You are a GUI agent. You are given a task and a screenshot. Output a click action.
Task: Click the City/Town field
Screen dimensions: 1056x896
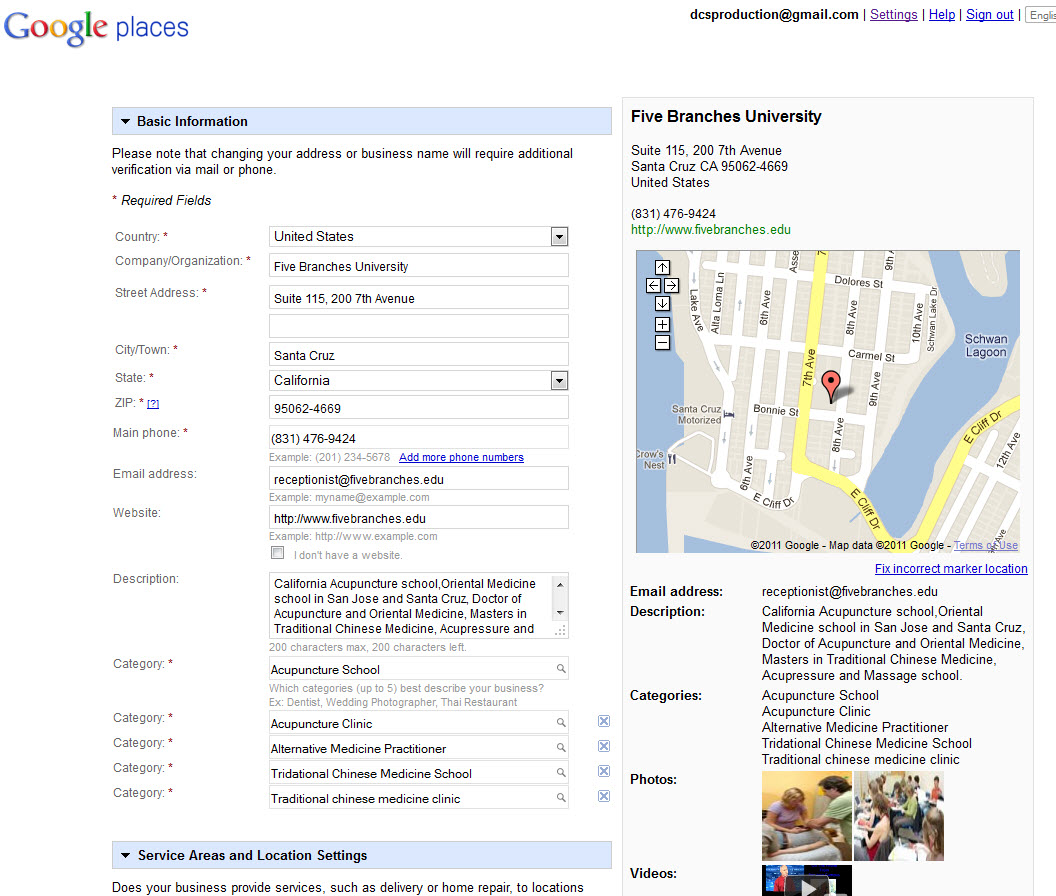click(419, 354)
